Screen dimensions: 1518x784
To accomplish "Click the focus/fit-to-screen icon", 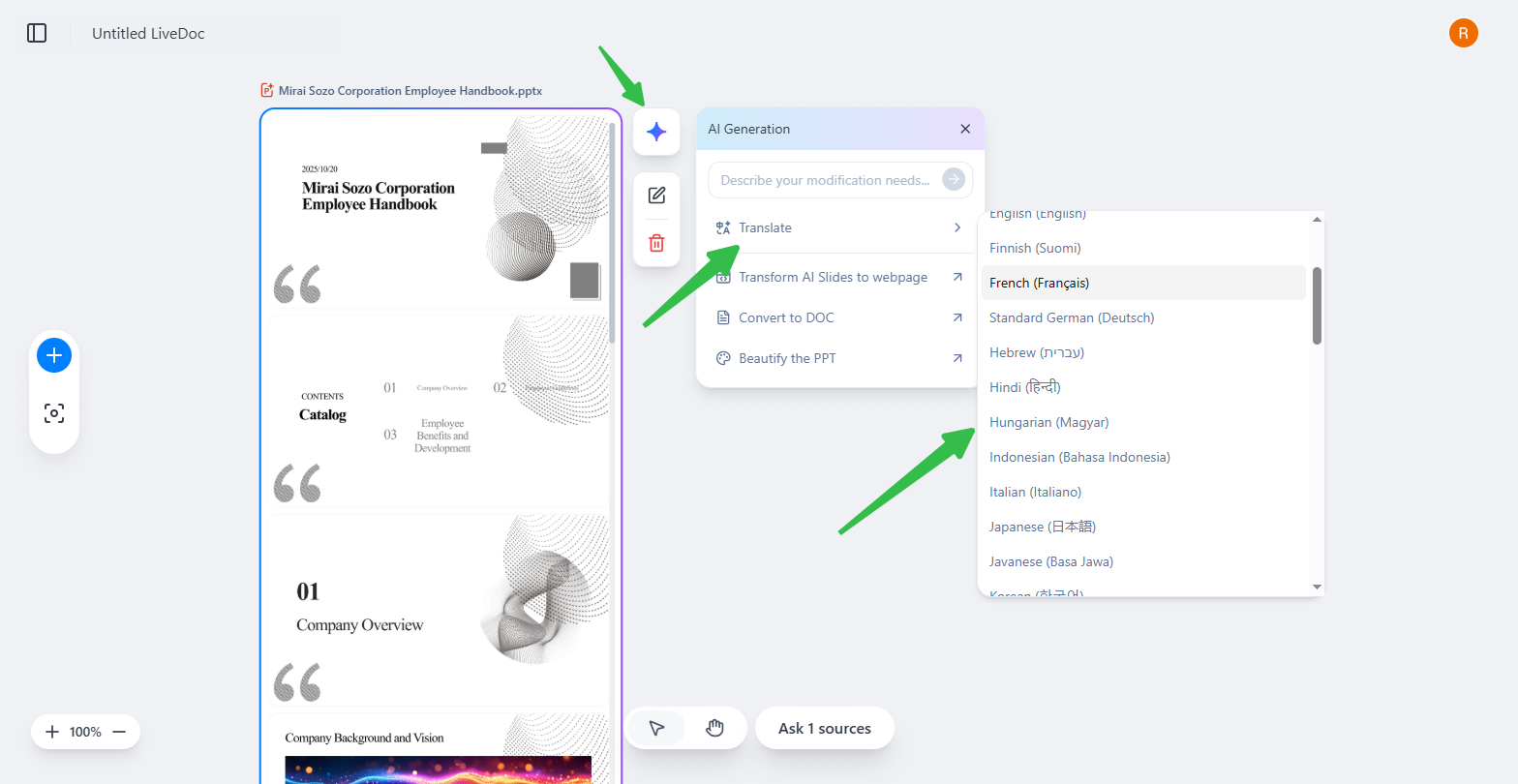I will (54, 413).
